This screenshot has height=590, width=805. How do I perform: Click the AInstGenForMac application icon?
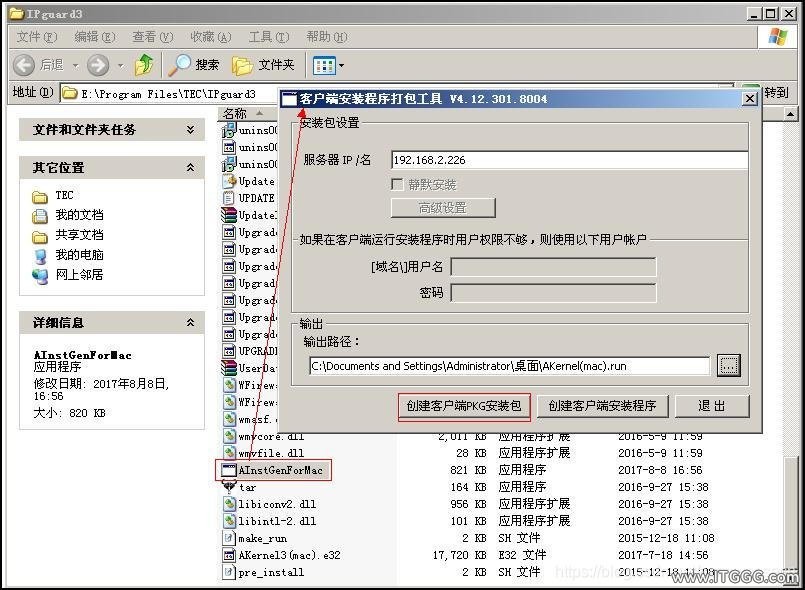coord(229,470)
